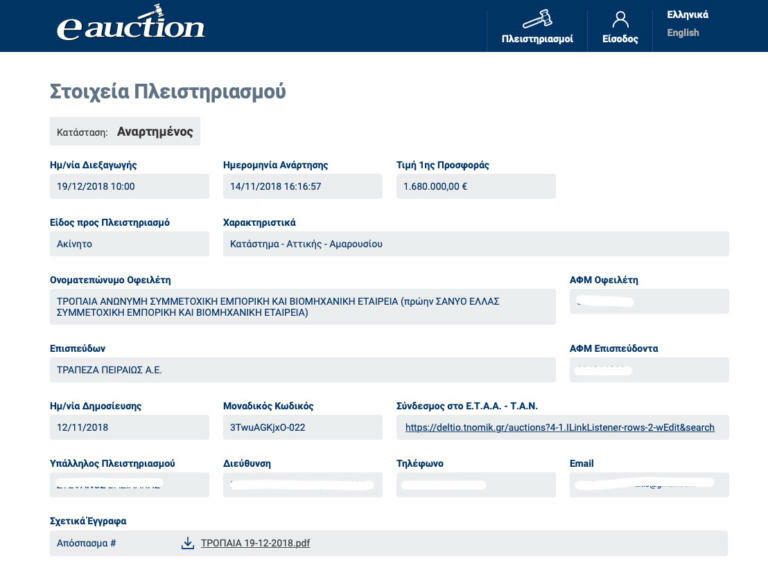Screen dimensions: 768x570
Task: Click the Email field
Action: click(648, 485)
